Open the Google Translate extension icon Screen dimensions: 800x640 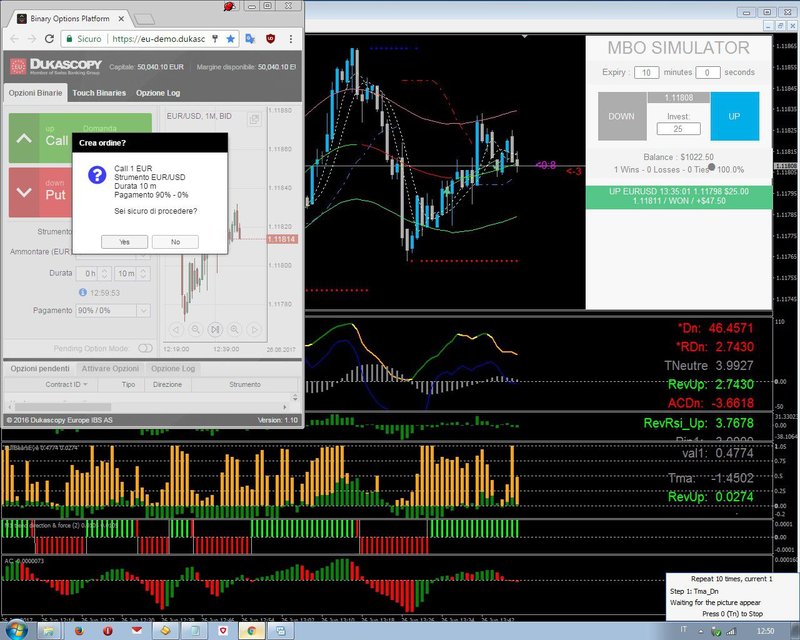pos(250,39)
